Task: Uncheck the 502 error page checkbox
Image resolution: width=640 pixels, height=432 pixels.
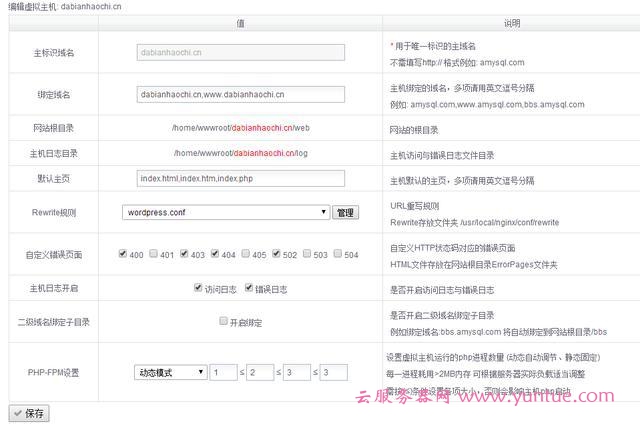Action: coord(277,254)
